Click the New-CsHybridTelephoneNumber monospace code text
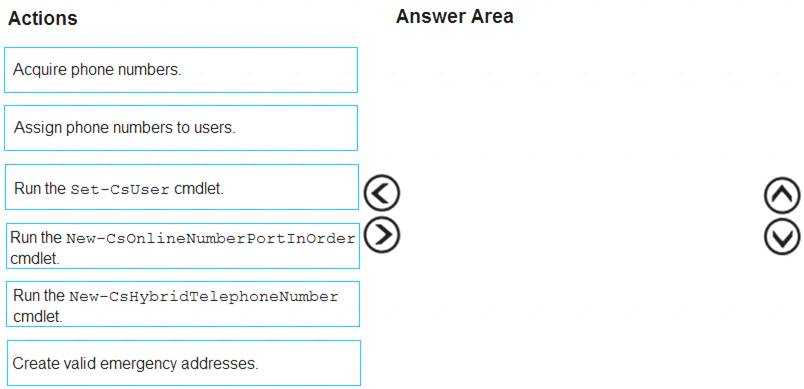Viewport: 804px width, 389px height. tap(204, 297)
